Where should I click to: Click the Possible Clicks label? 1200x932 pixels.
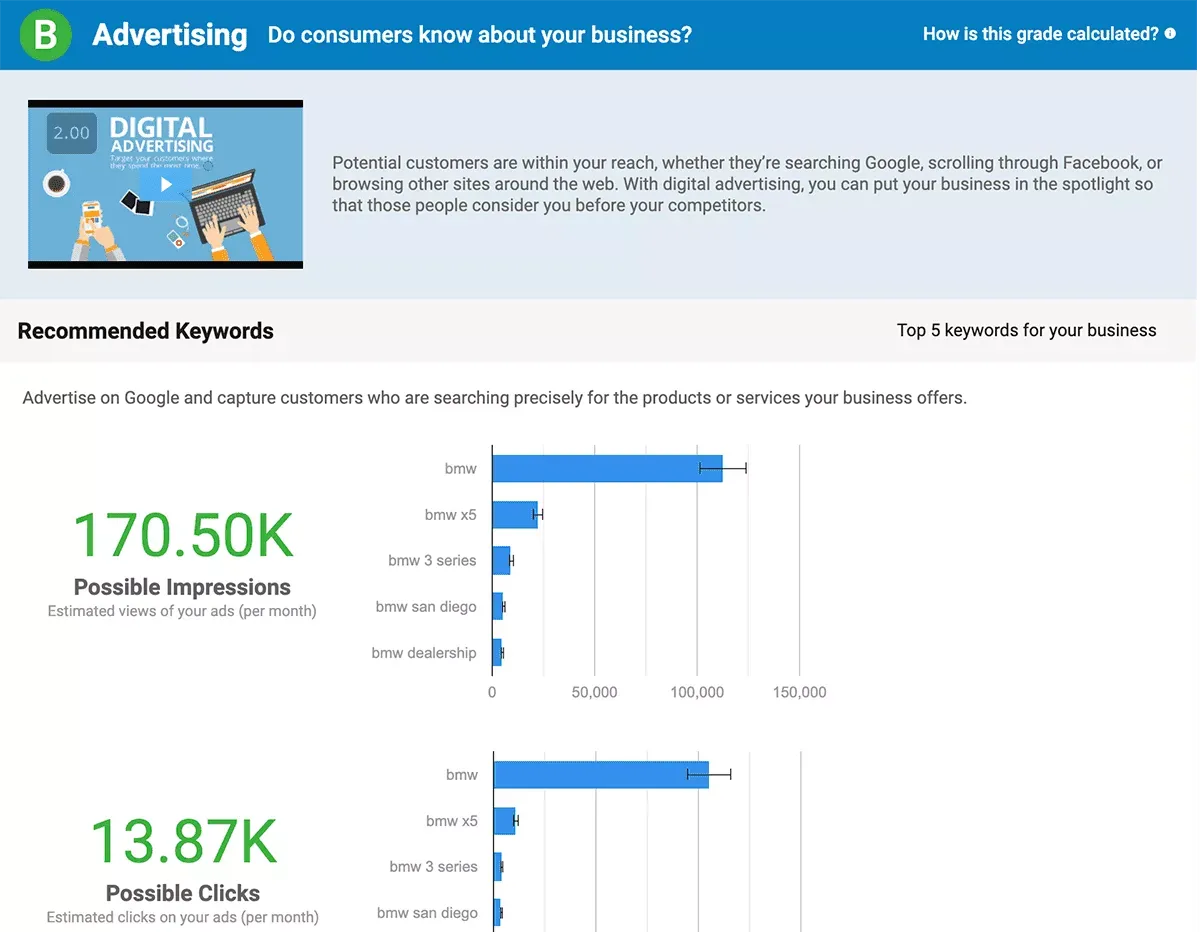(183, 893)
